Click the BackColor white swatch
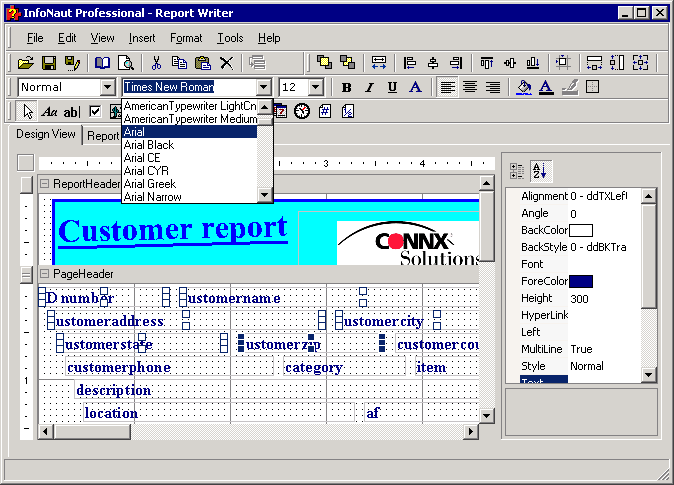Screen dimensions: 674x485 [581, 230]
